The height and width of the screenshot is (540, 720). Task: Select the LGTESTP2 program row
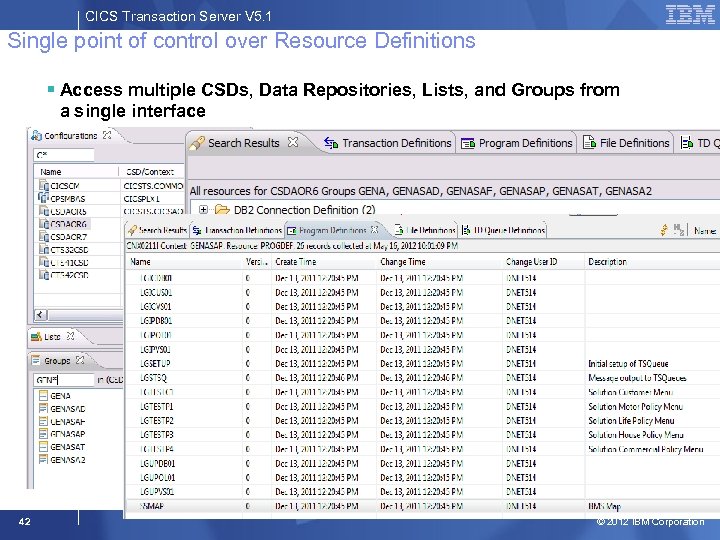coord(422,421)
